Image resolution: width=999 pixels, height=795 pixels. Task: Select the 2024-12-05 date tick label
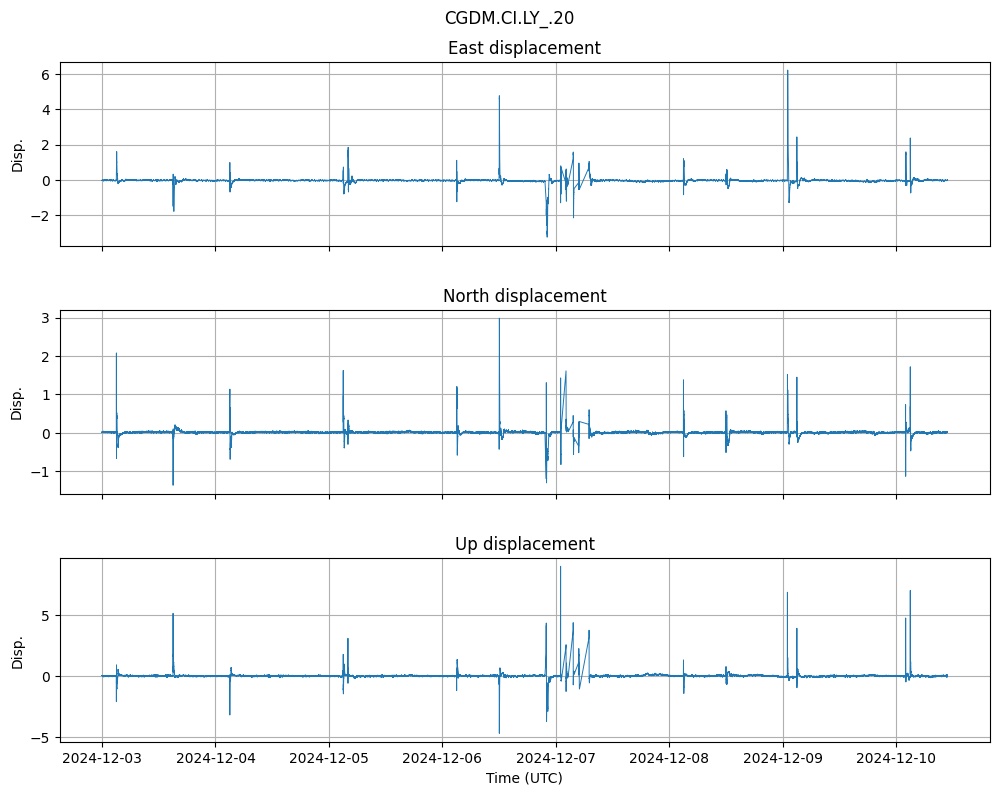coord(329,758)
